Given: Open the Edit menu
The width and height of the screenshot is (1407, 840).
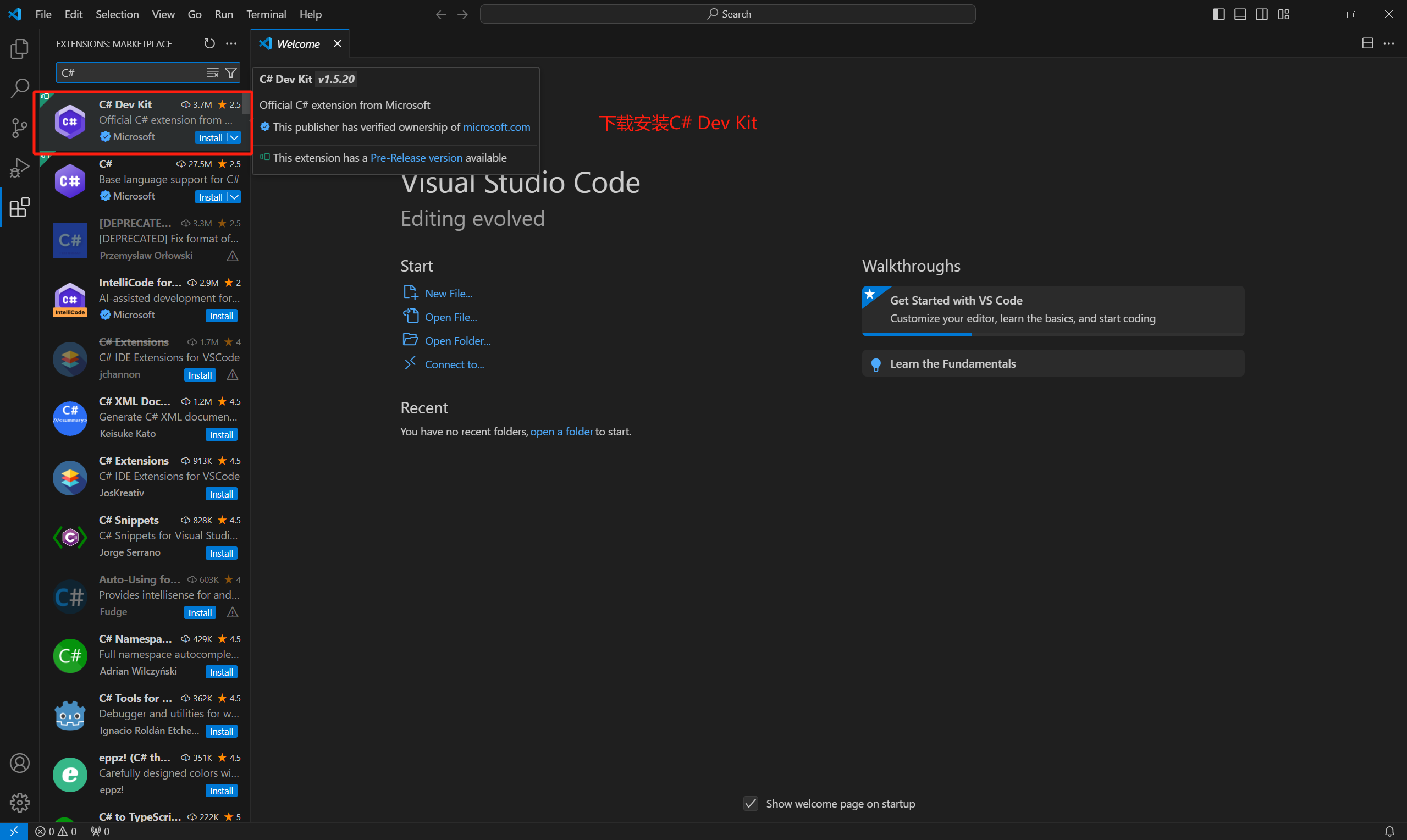Looking at the screenshot, I should [74, 14].
